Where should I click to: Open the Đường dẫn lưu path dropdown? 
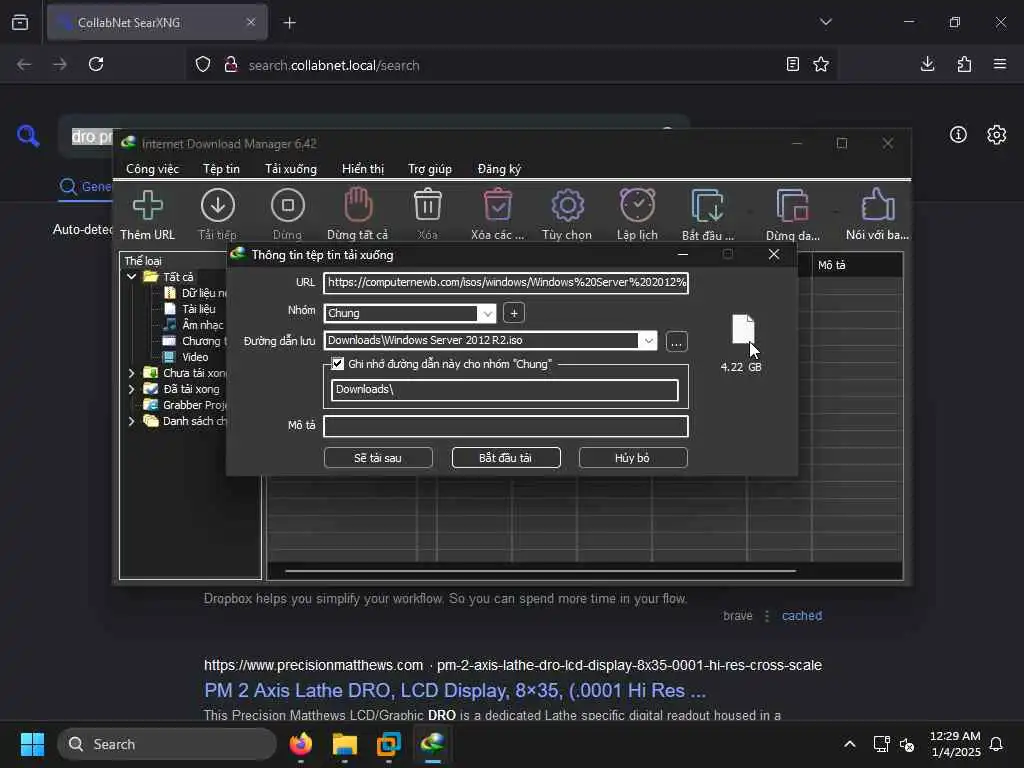(x=648, y=340)
